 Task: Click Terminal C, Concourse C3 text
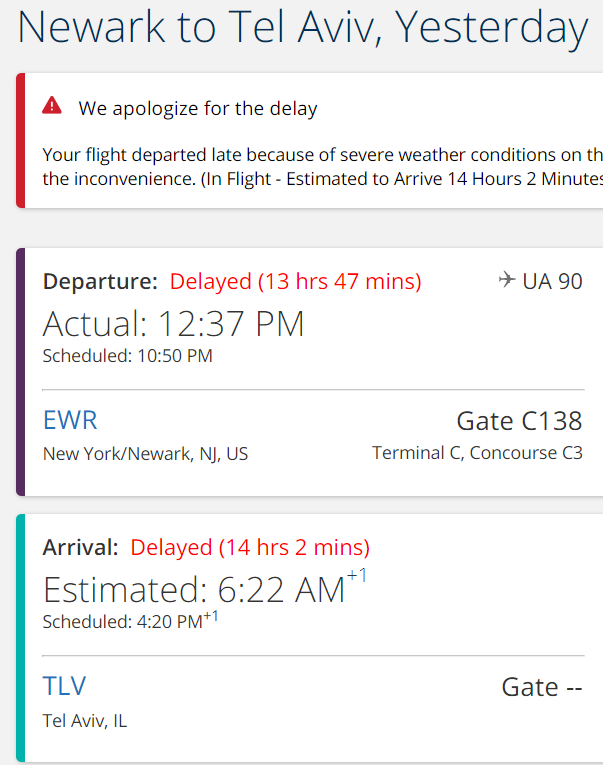[x=477, y=453]
